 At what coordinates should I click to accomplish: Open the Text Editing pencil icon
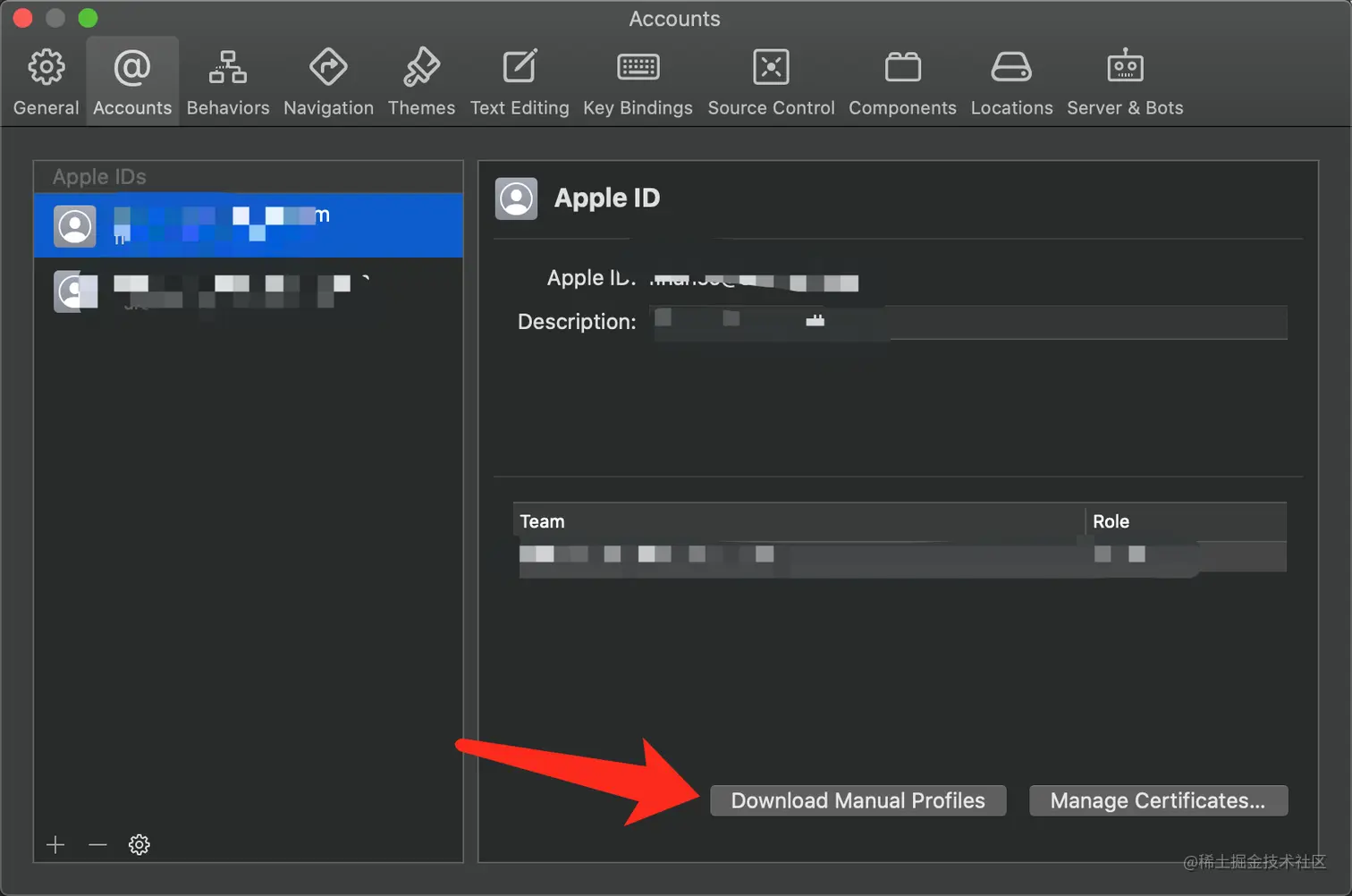point(520,67)
